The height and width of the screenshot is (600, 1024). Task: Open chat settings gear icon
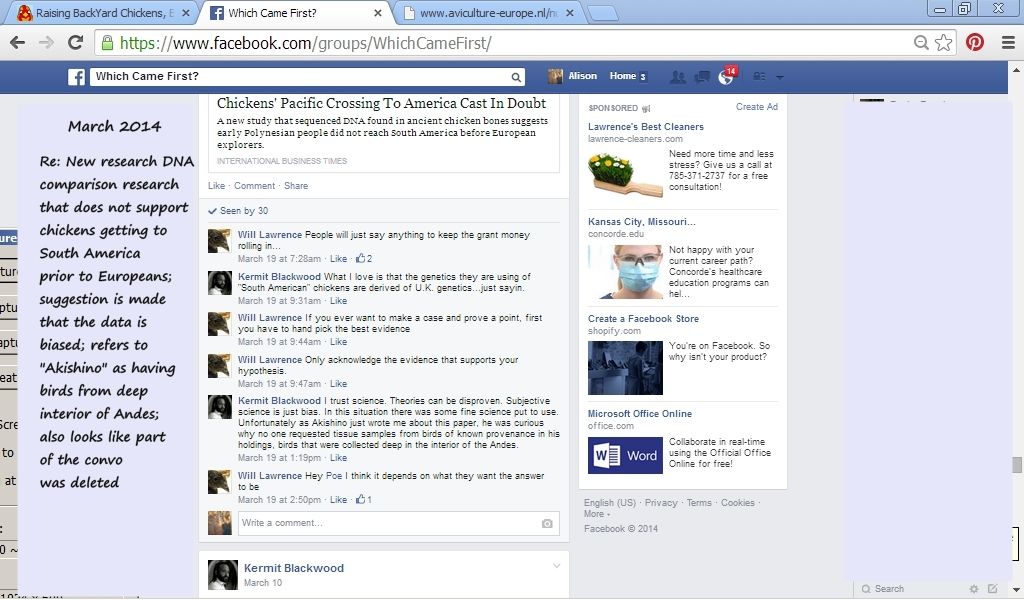[974, 589]
